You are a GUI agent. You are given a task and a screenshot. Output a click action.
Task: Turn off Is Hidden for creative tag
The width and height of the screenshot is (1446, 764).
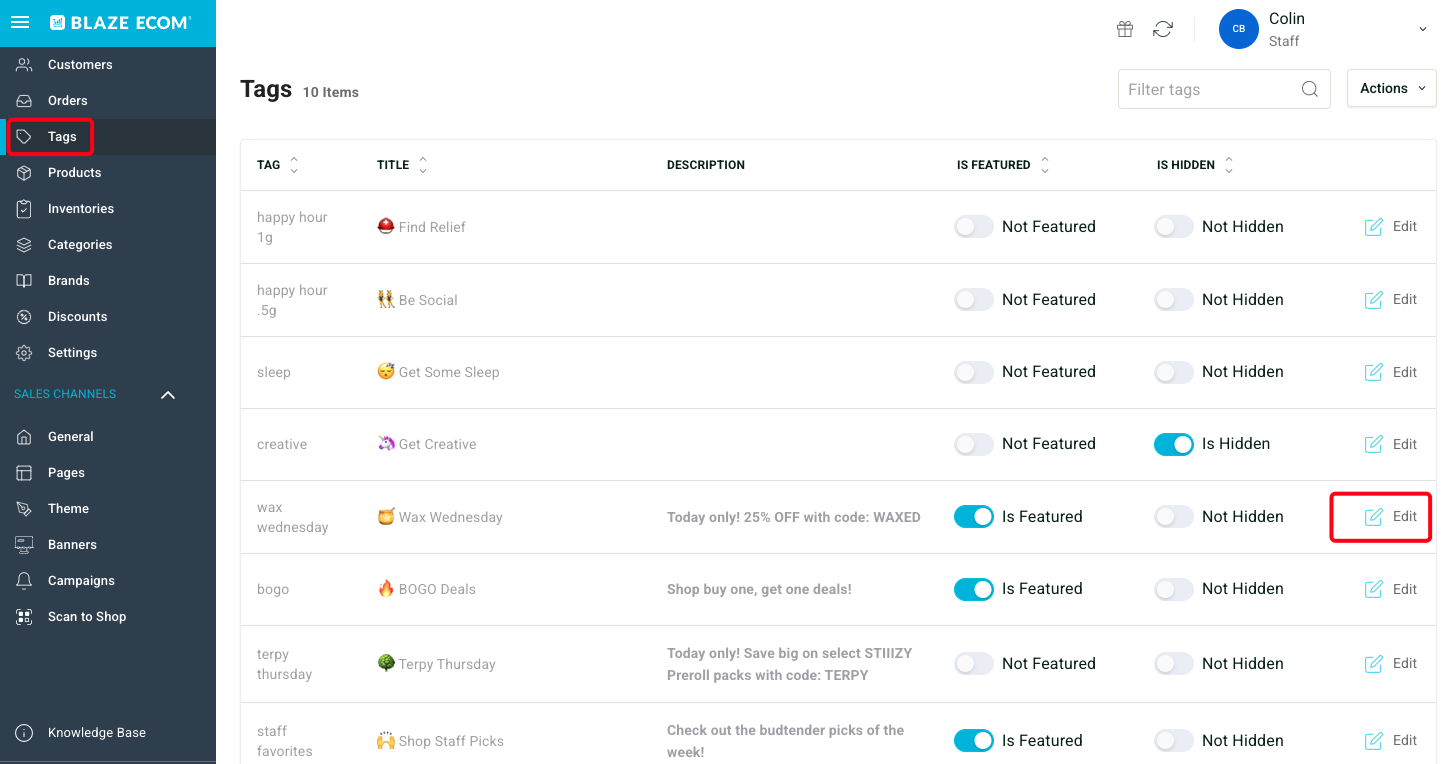coord(1174,444)
